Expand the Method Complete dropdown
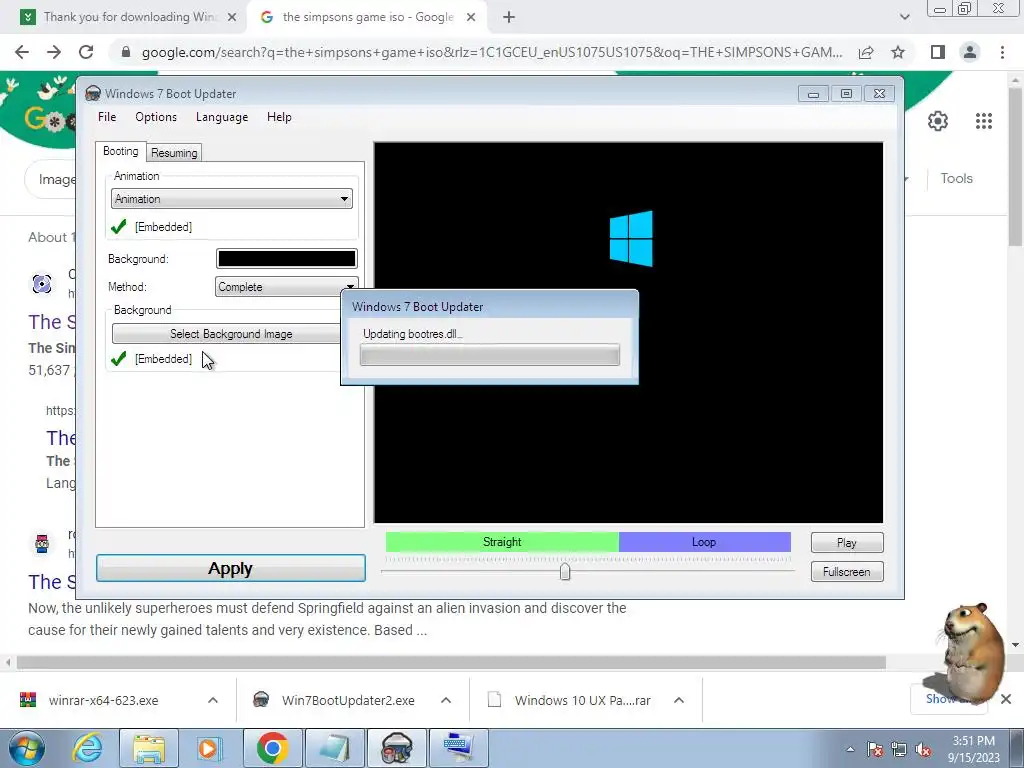The image size is (1024, 768). (x=286, y=287)
